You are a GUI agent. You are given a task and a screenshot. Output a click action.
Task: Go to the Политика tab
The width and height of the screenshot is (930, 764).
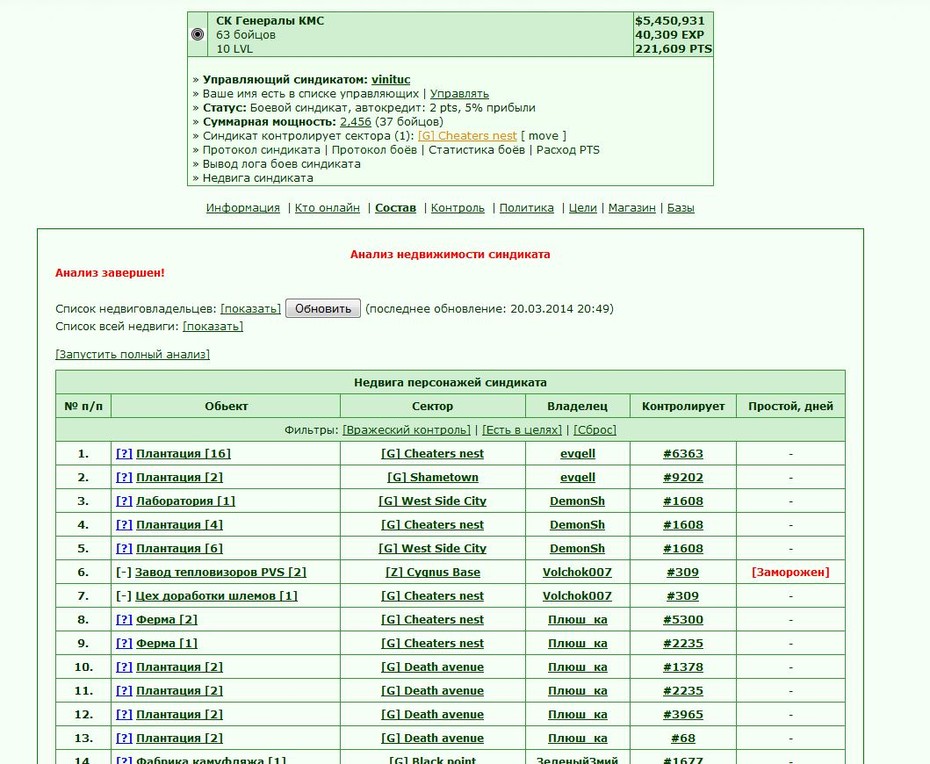click(x=527, y=208)
